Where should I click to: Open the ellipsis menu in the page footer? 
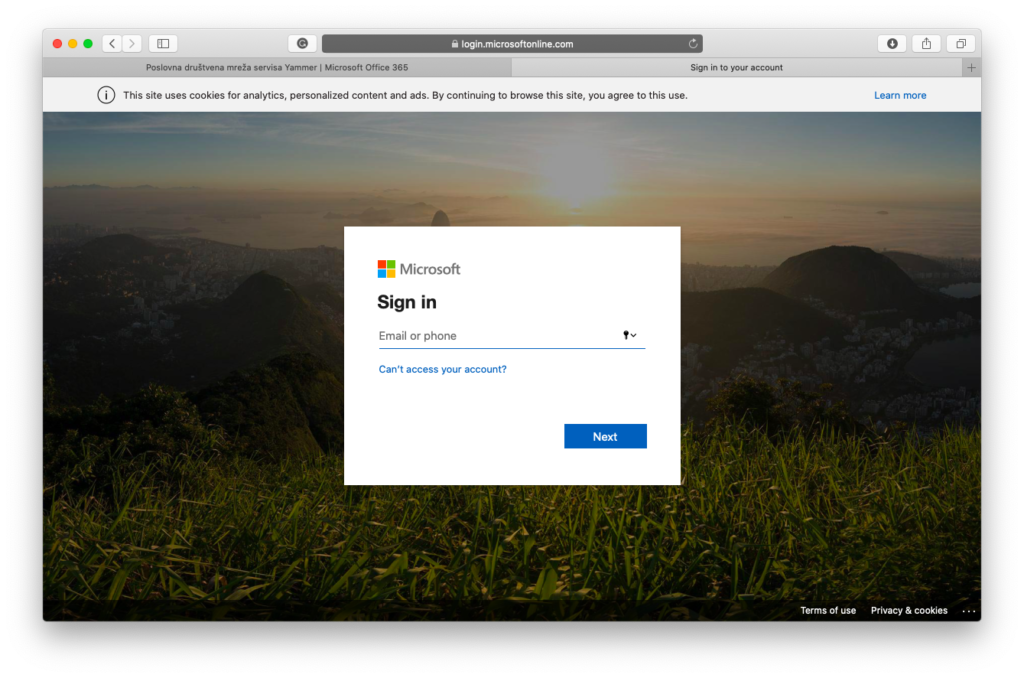pos(968,611)
